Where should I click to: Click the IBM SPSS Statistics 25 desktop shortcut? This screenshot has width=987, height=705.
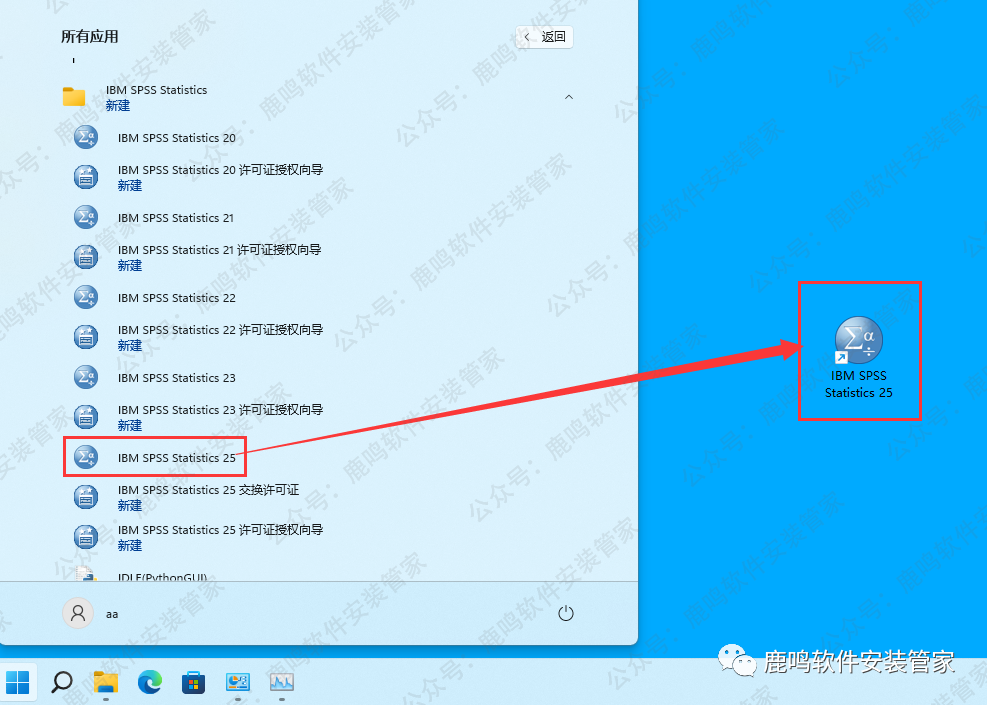click(858, 355)
